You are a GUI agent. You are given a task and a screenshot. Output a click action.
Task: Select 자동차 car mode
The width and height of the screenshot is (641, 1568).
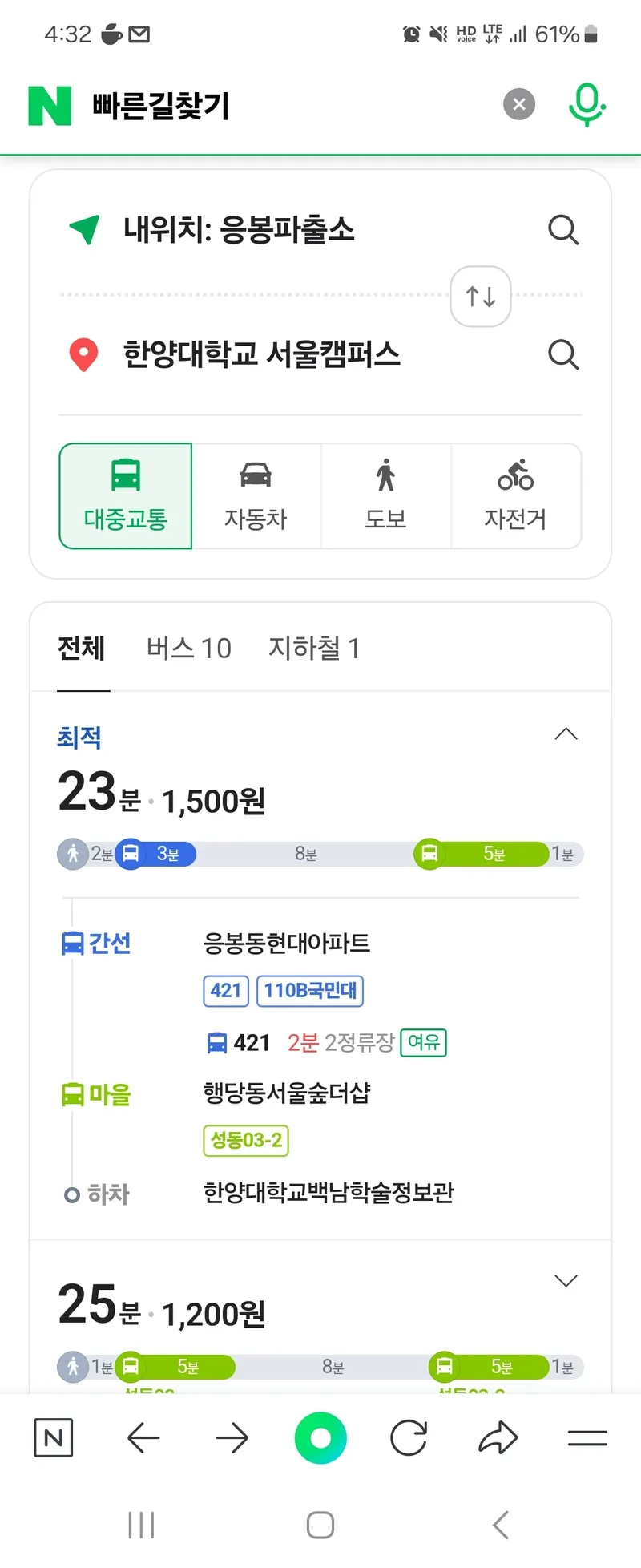[256, 496]
